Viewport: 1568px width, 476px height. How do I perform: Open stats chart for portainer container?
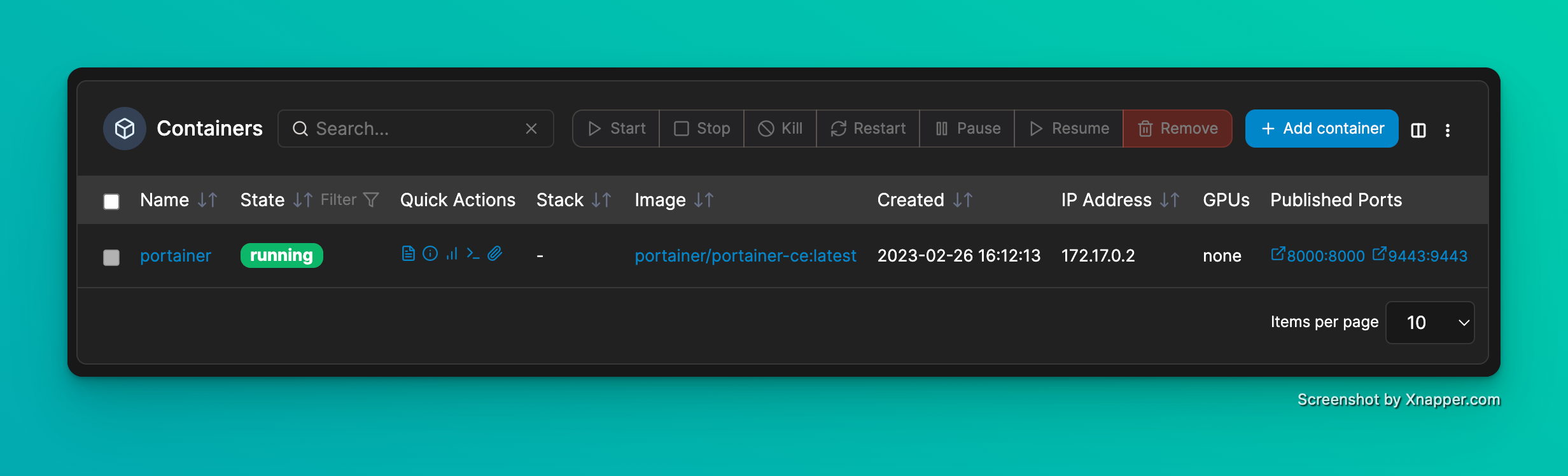(x=452, y=254)
